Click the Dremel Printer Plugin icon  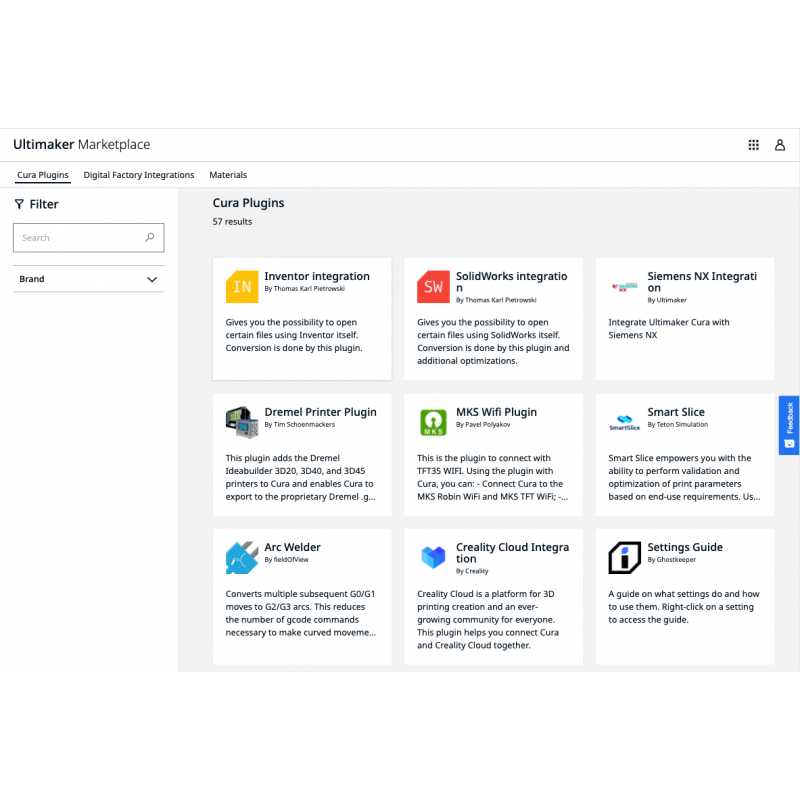[242, 422]
